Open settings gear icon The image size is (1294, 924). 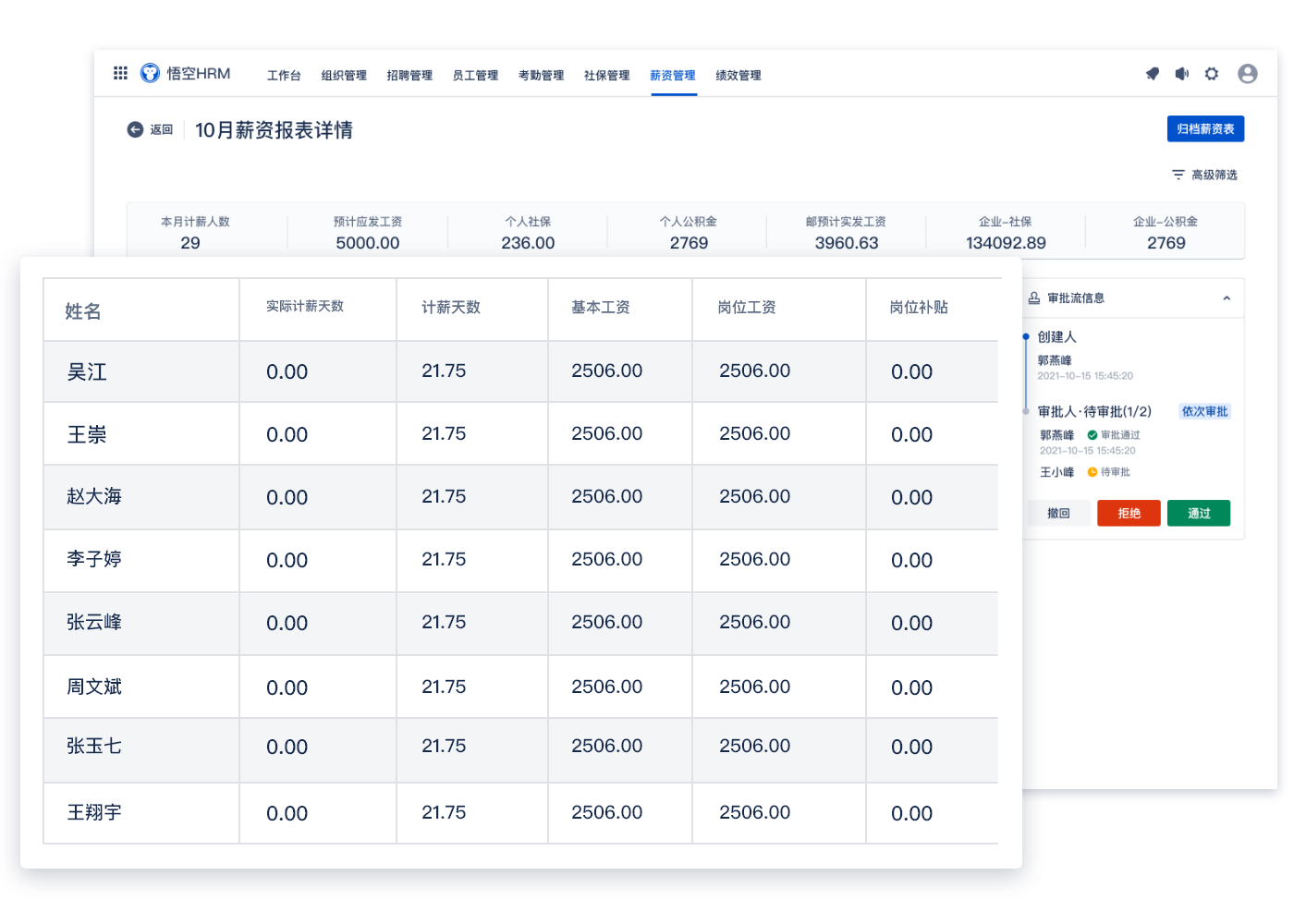click(1212, 74)
